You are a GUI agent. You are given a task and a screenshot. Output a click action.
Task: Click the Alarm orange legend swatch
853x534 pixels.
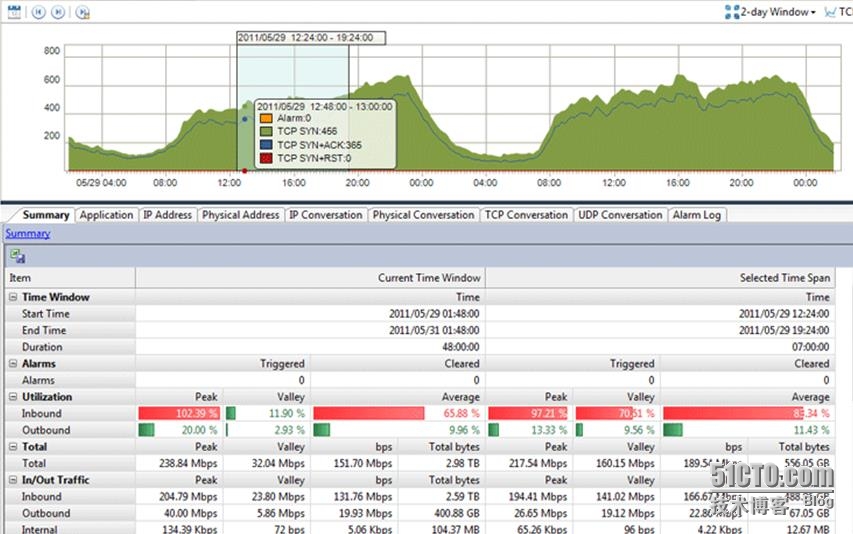pos(266,119)
